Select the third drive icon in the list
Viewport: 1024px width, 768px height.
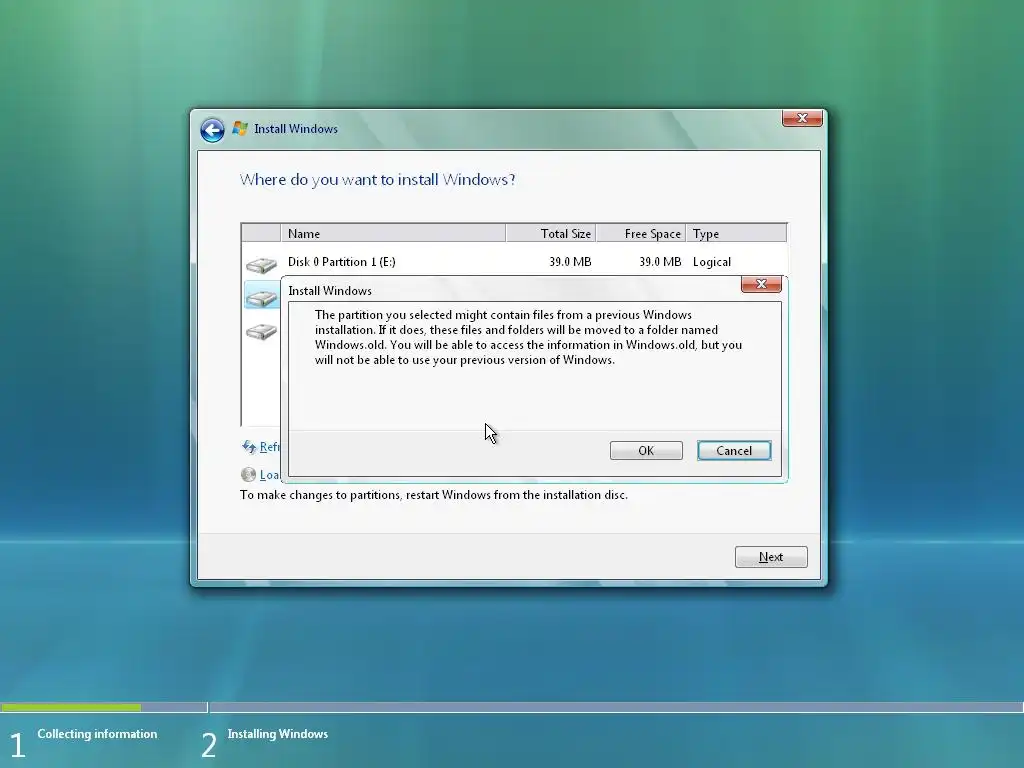261,331
